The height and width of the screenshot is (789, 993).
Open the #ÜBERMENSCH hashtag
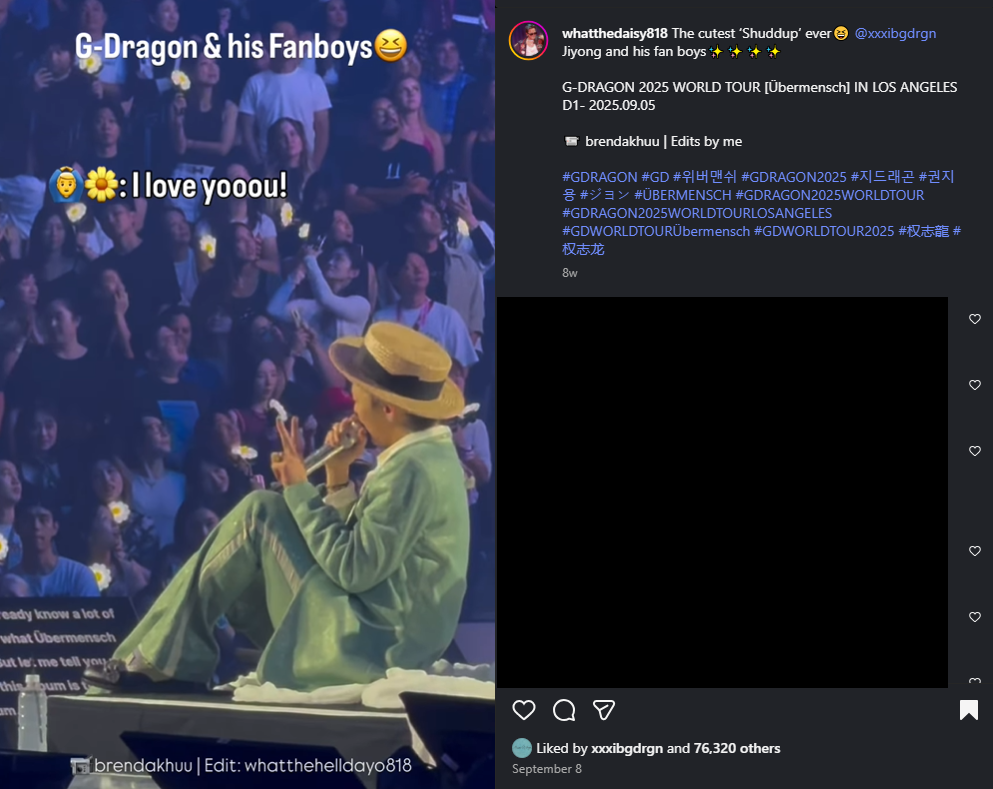682,195
